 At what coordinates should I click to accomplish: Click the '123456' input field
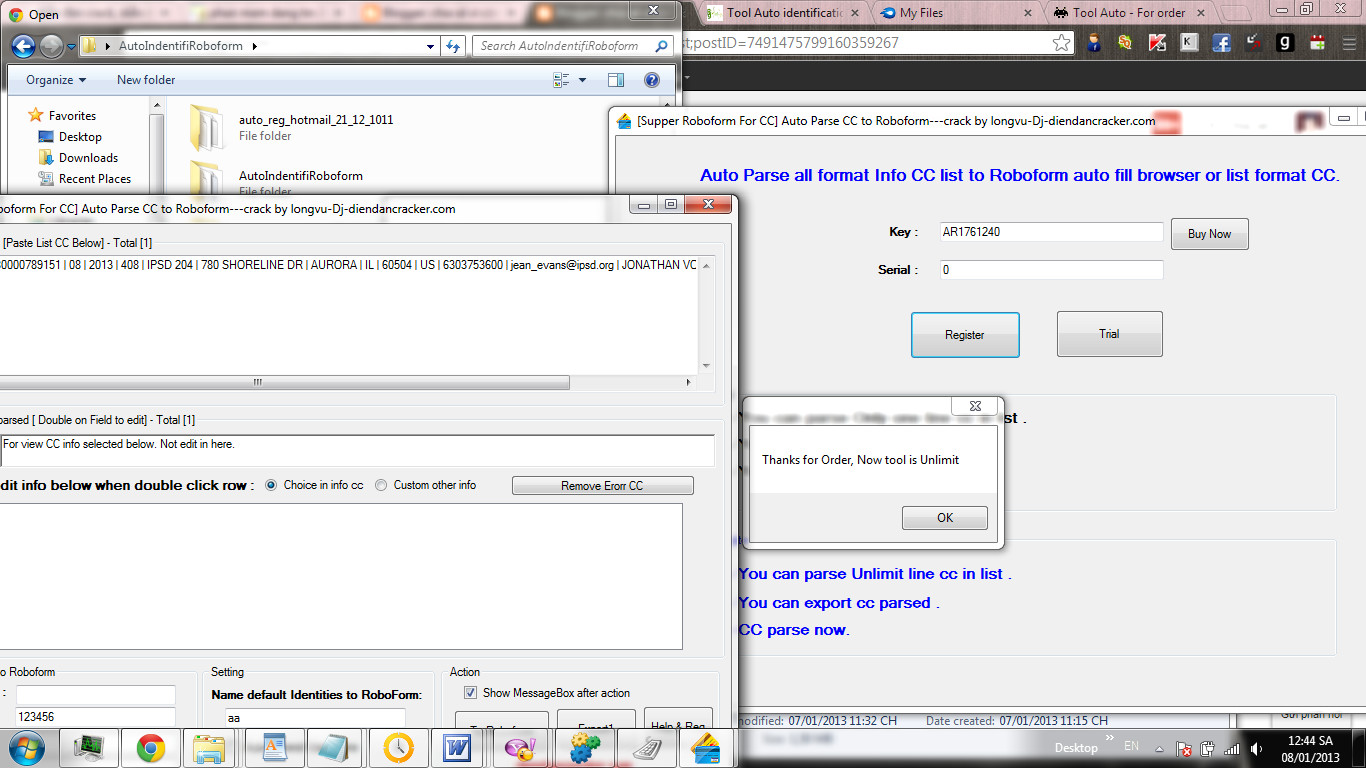[x=95, y=717]
